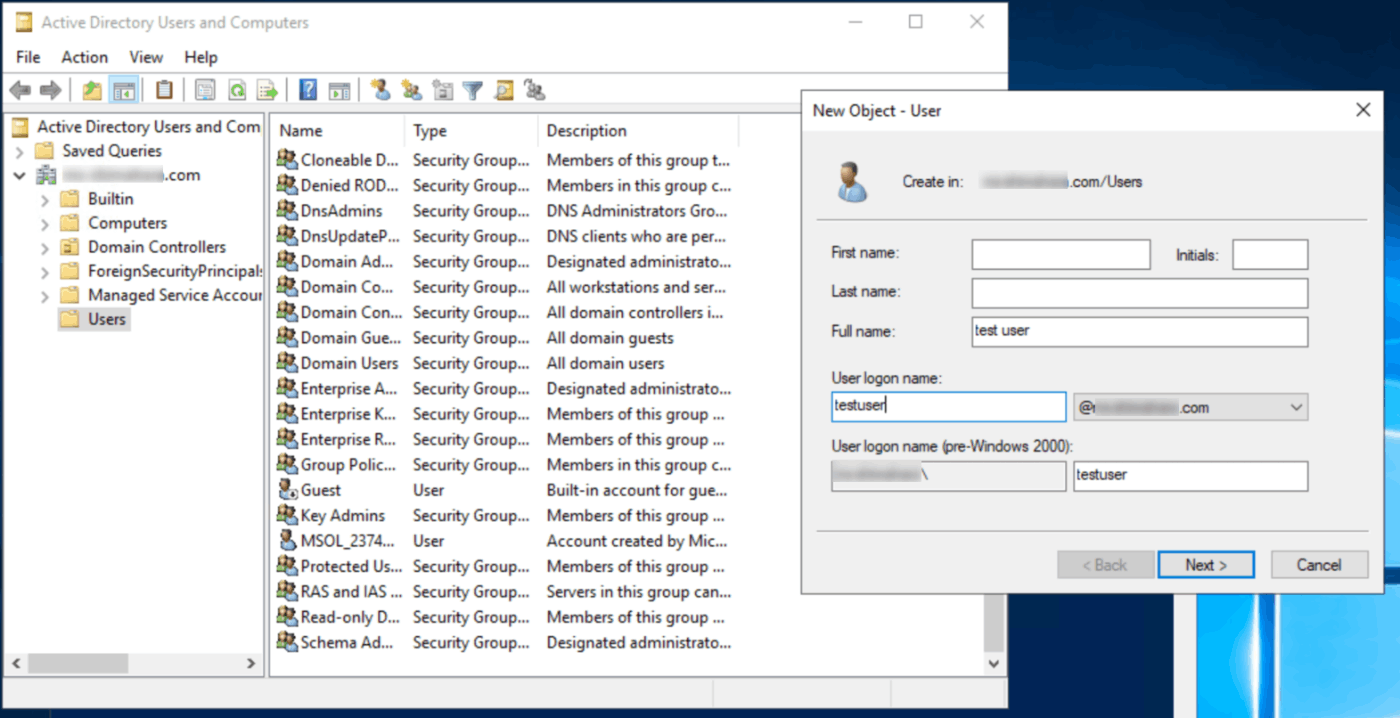Expand the Computers tree node
The width and height of the screenshot is (1400, 718).
pos(45,223)
